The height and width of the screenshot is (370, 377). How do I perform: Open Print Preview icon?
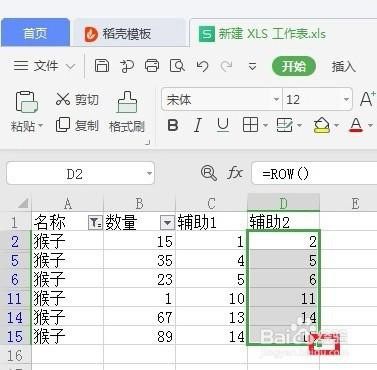tap(177, 66)
